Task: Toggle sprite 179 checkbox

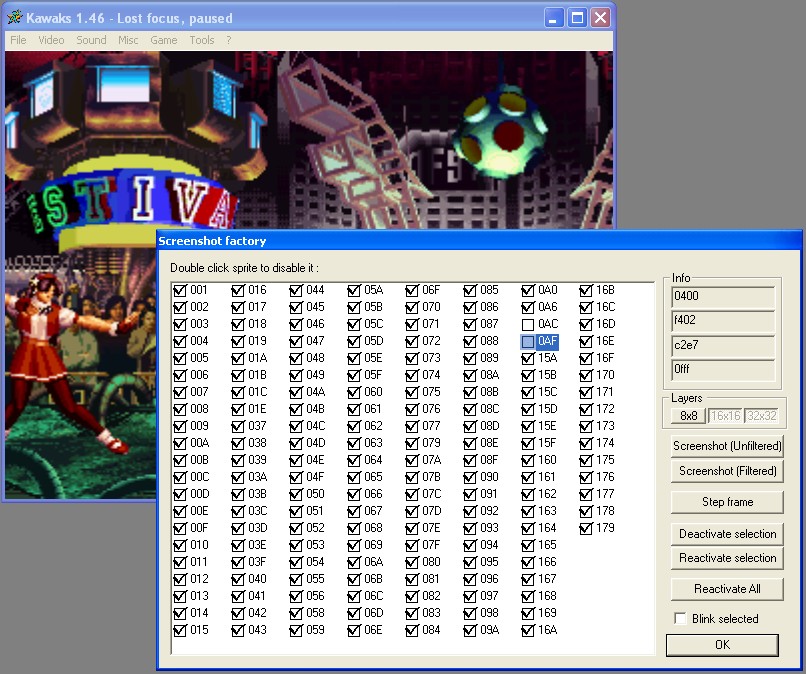Action: click(x=586, y=528)
